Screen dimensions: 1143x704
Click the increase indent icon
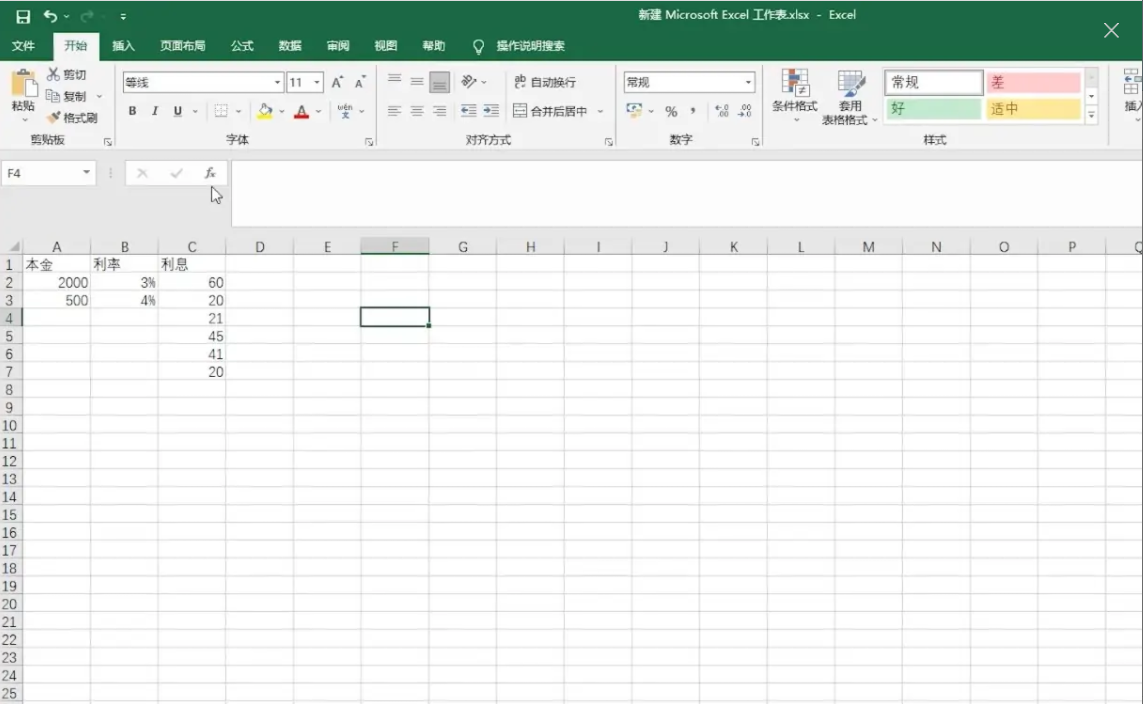click(x=490, y=111)
